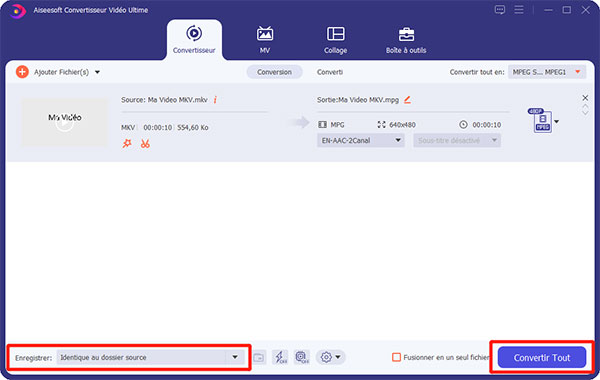Check Fusionner en un seul fichier
The width and height of the screenshot is (600, 380).
click(x=396, y=357)
